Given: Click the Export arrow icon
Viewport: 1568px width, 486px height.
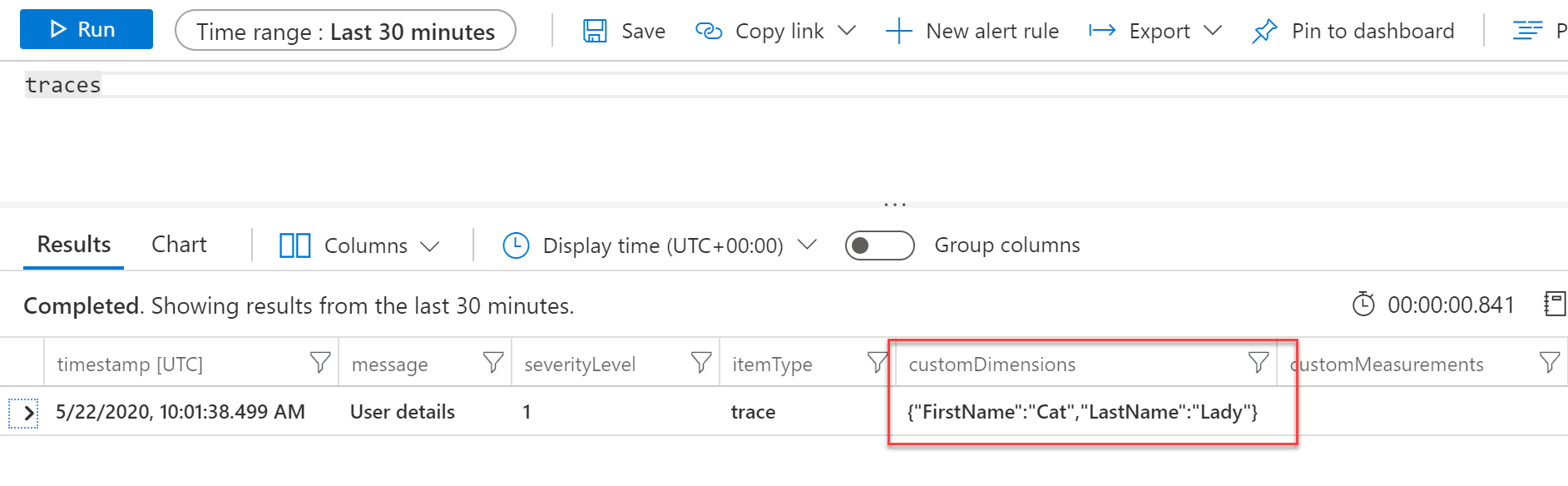Looking at the screenshot, I should click(1102, 30).
